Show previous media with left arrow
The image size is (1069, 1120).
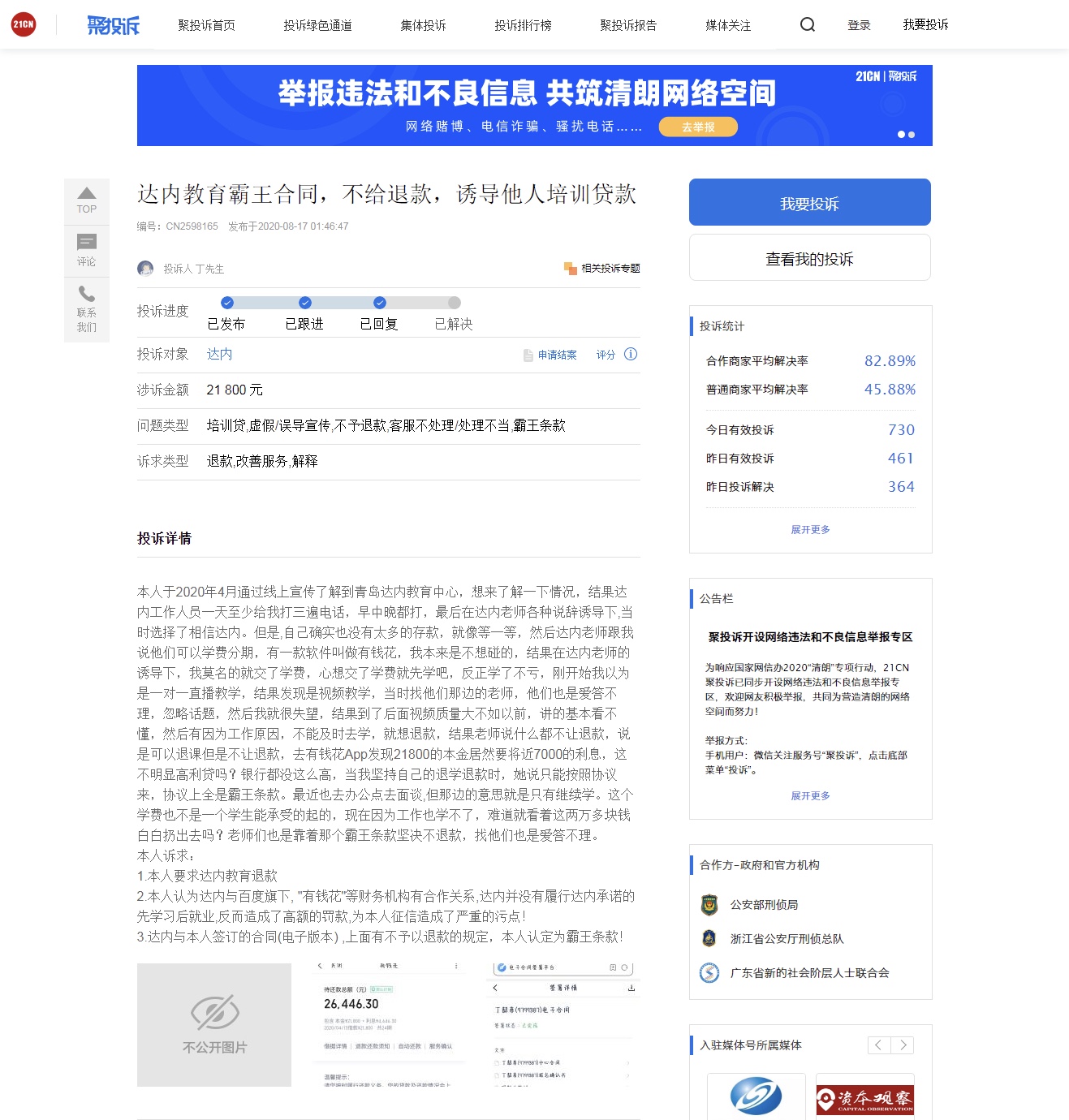[879, 1045]
